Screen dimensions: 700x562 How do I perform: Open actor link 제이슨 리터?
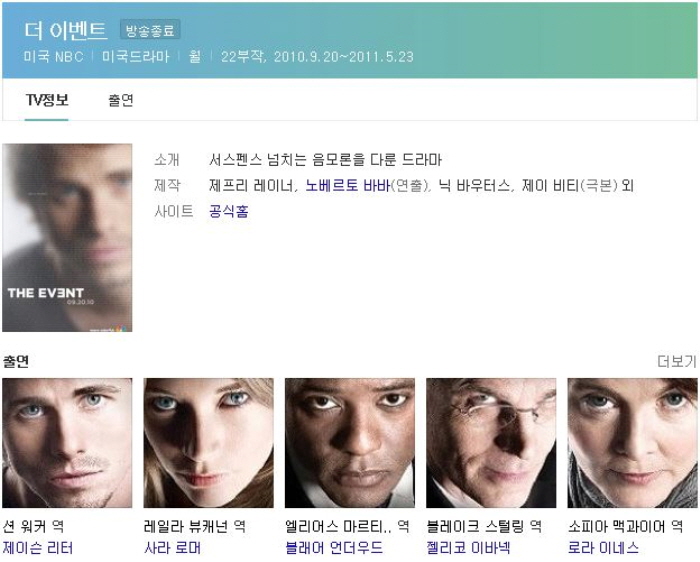[x=38, y=548]
